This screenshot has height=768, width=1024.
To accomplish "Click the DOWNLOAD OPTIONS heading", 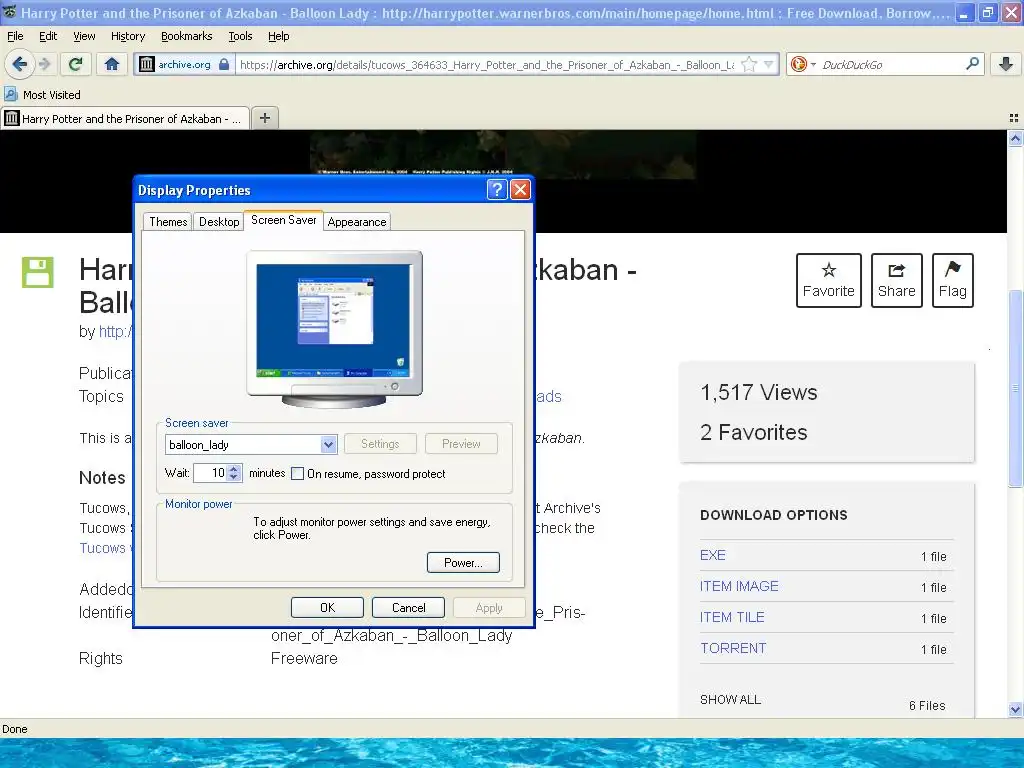I will click(x=774, y=515).
